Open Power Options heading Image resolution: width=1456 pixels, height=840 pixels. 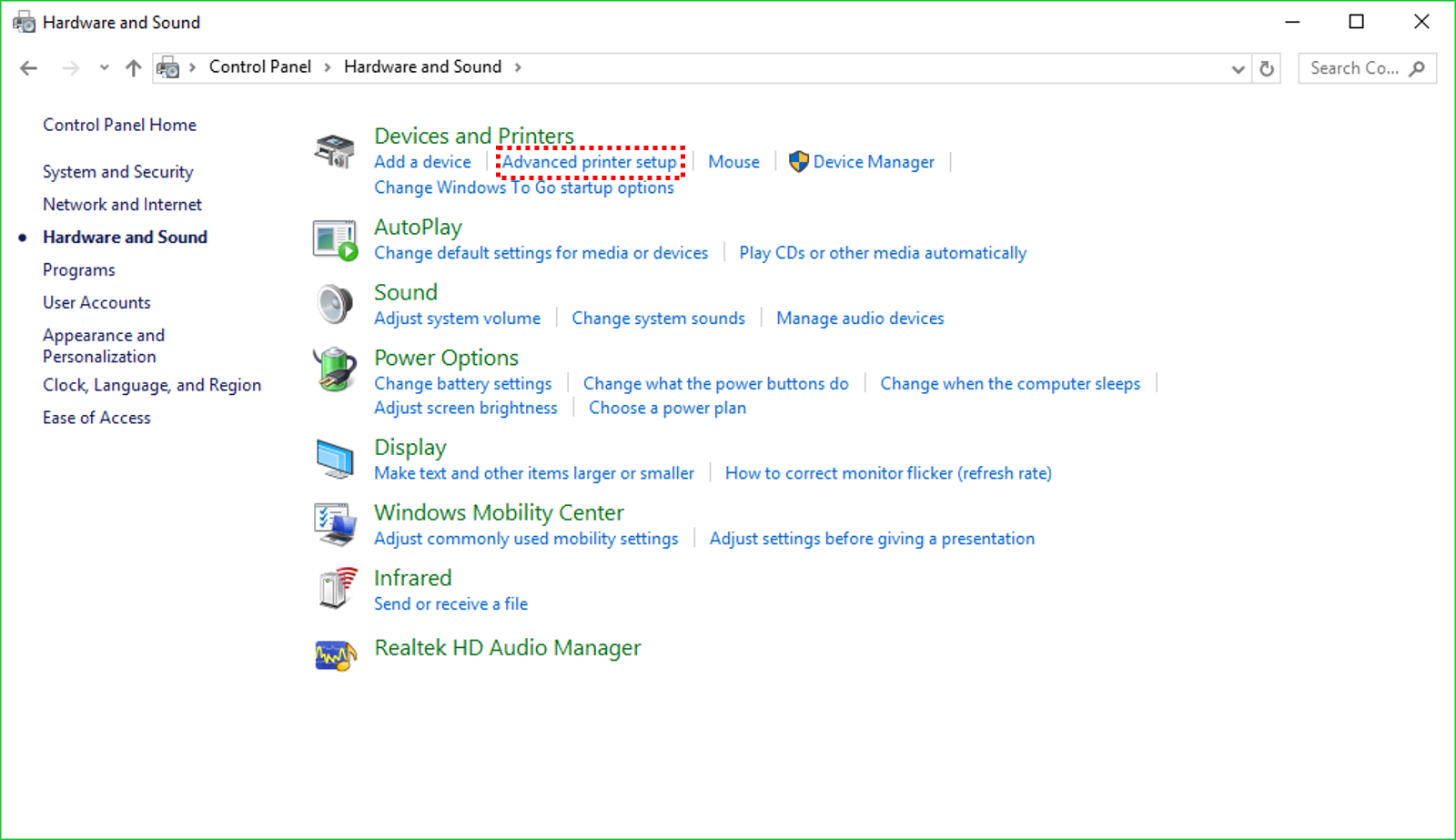(x=446, y=358)
